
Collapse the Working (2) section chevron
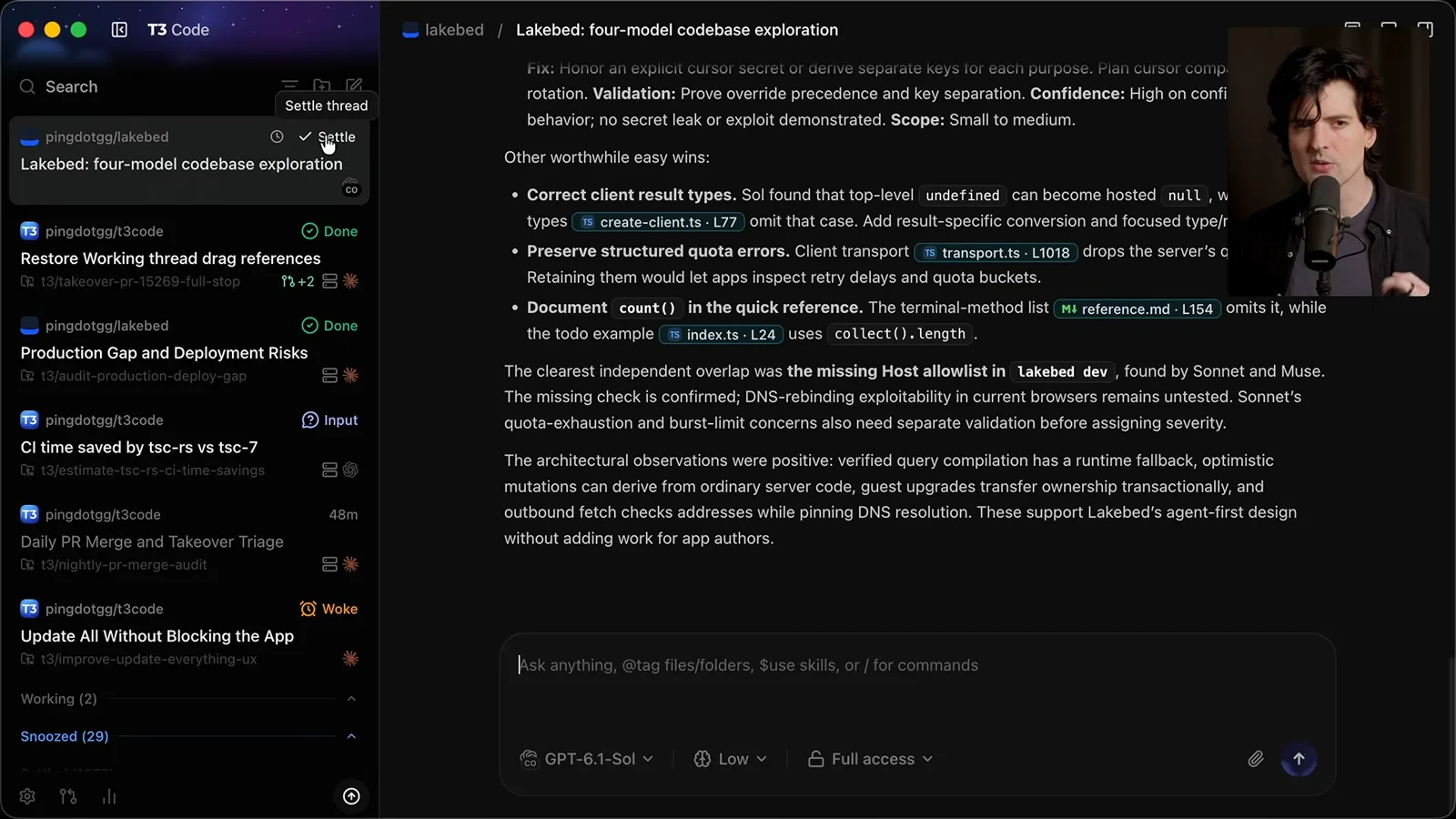coord(351,699)
